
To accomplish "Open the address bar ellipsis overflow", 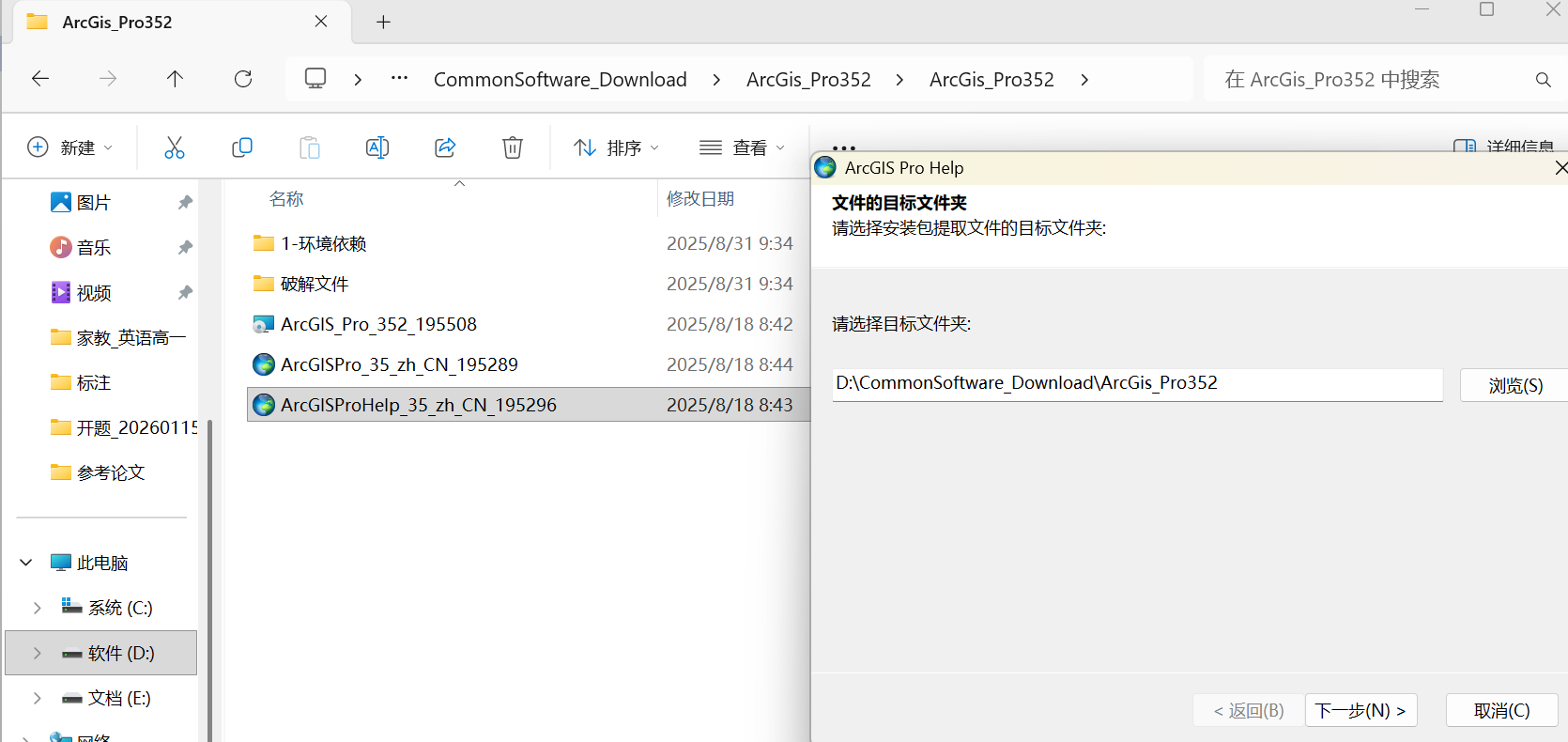I will coord(399,78).
